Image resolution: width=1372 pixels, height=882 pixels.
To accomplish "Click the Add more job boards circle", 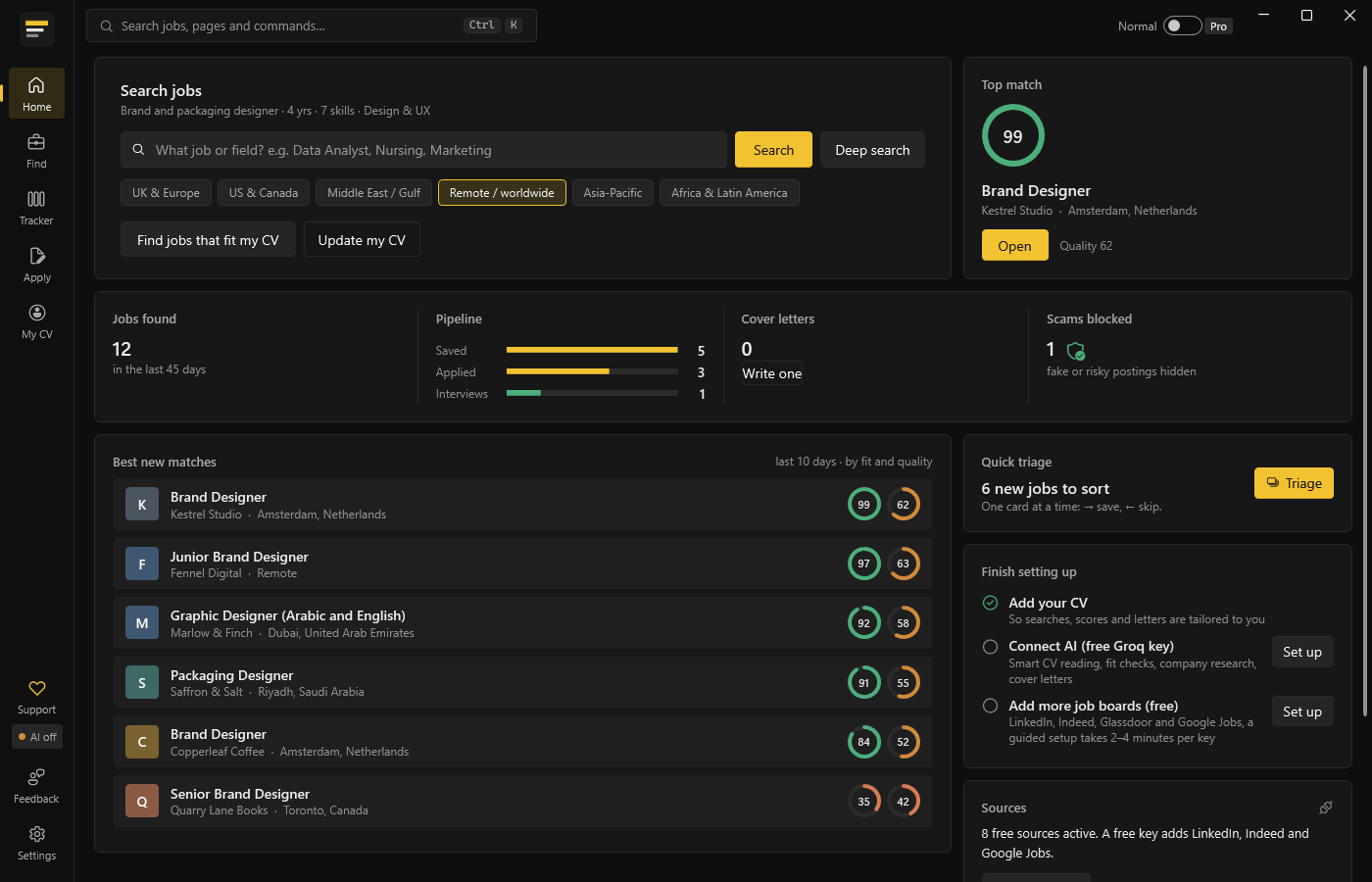I will [x=990, y=706].
